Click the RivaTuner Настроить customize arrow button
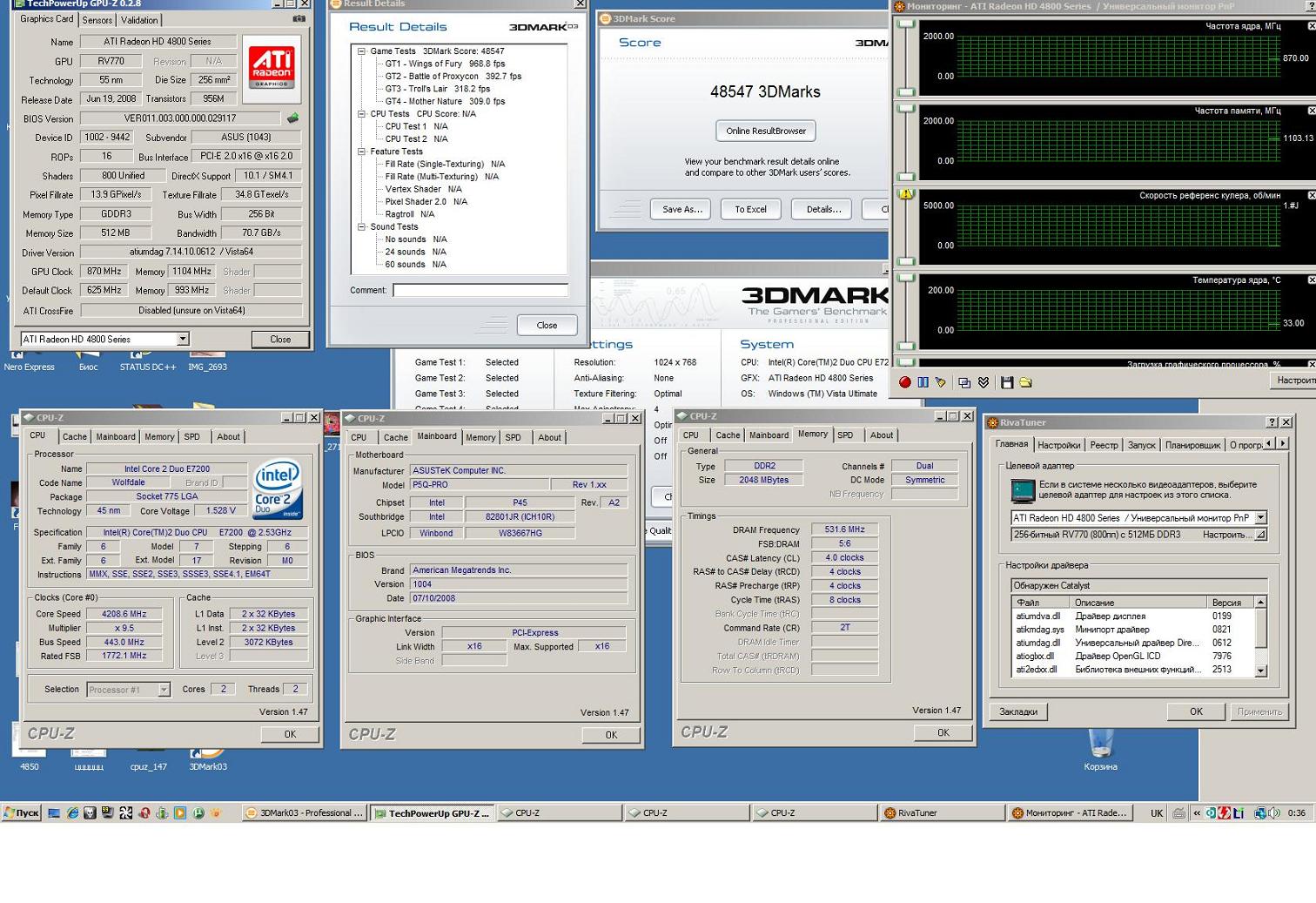 [x=1260, y=535]
